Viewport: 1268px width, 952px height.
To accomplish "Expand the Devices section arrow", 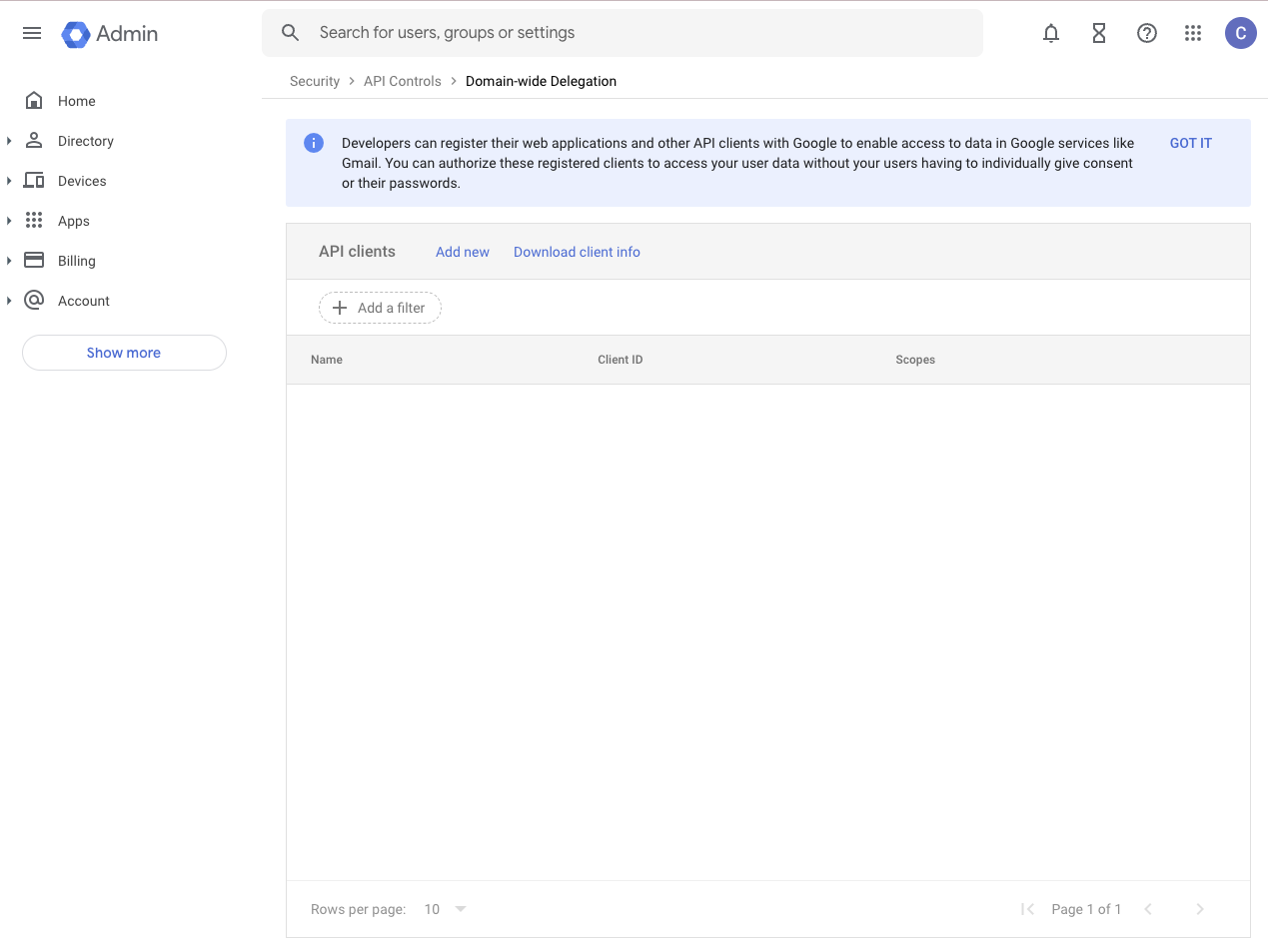I will [9, 181].
